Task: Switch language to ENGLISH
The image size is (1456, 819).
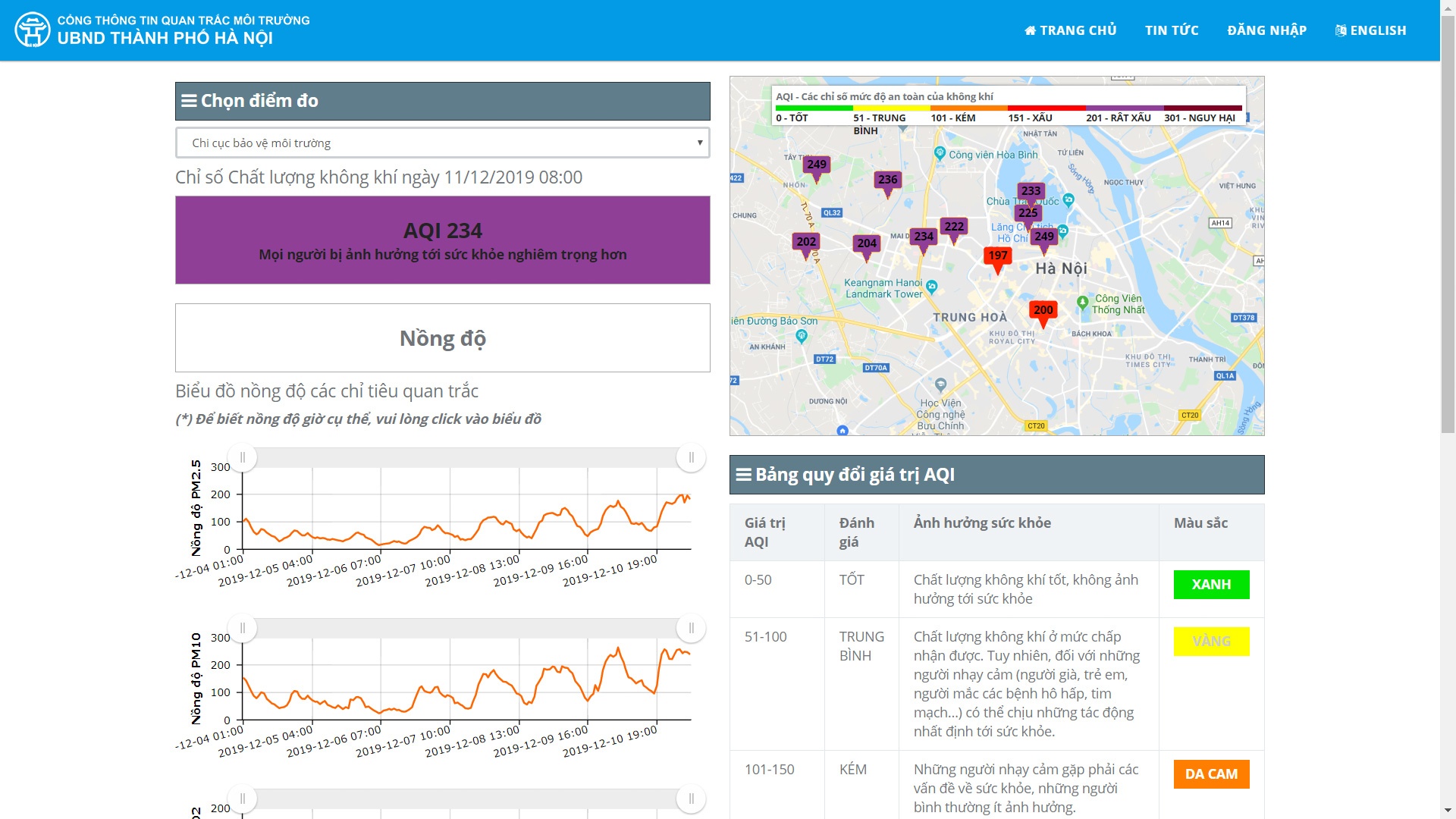Action: [1370, 30]
